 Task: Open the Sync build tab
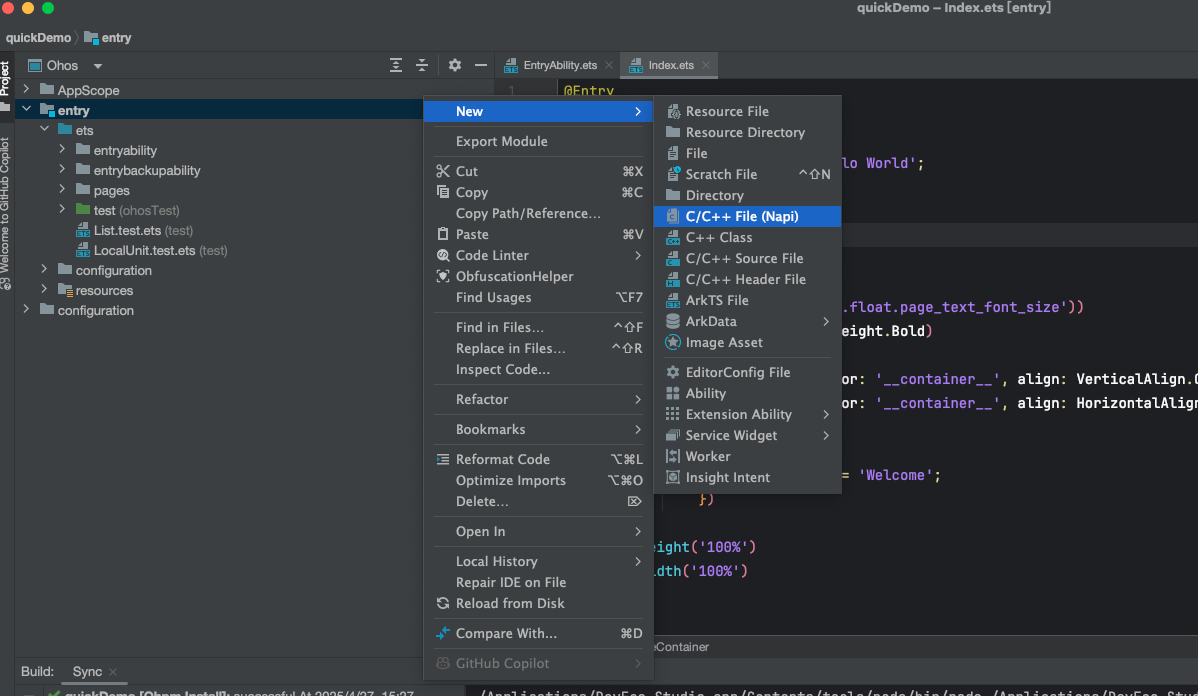click(x=87, y=672)
